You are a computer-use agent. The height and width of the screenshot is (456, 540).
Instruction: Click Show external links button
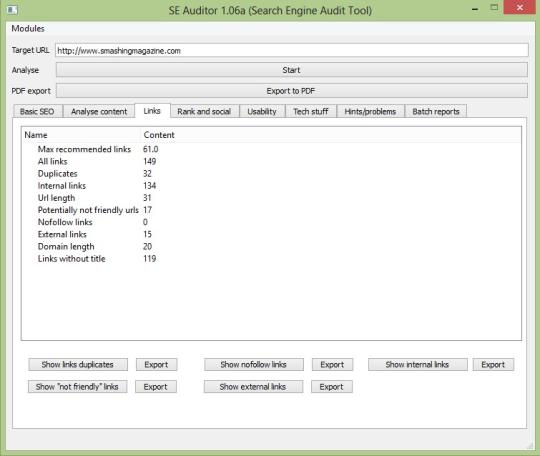[x=253, y=386]
